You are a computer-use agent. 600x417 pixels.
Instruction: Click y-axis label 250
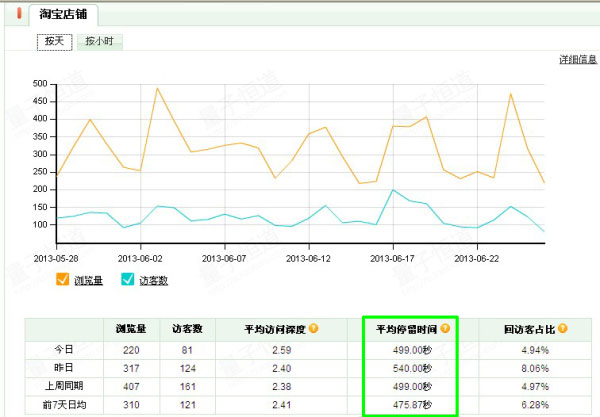pos(40,172)
